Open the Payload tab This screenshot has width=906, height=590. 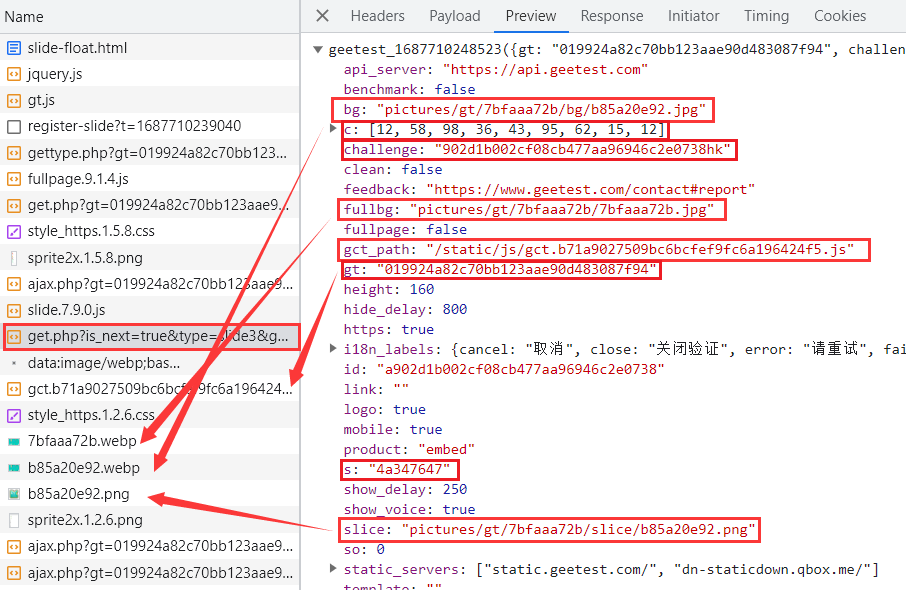pos(455,16)
